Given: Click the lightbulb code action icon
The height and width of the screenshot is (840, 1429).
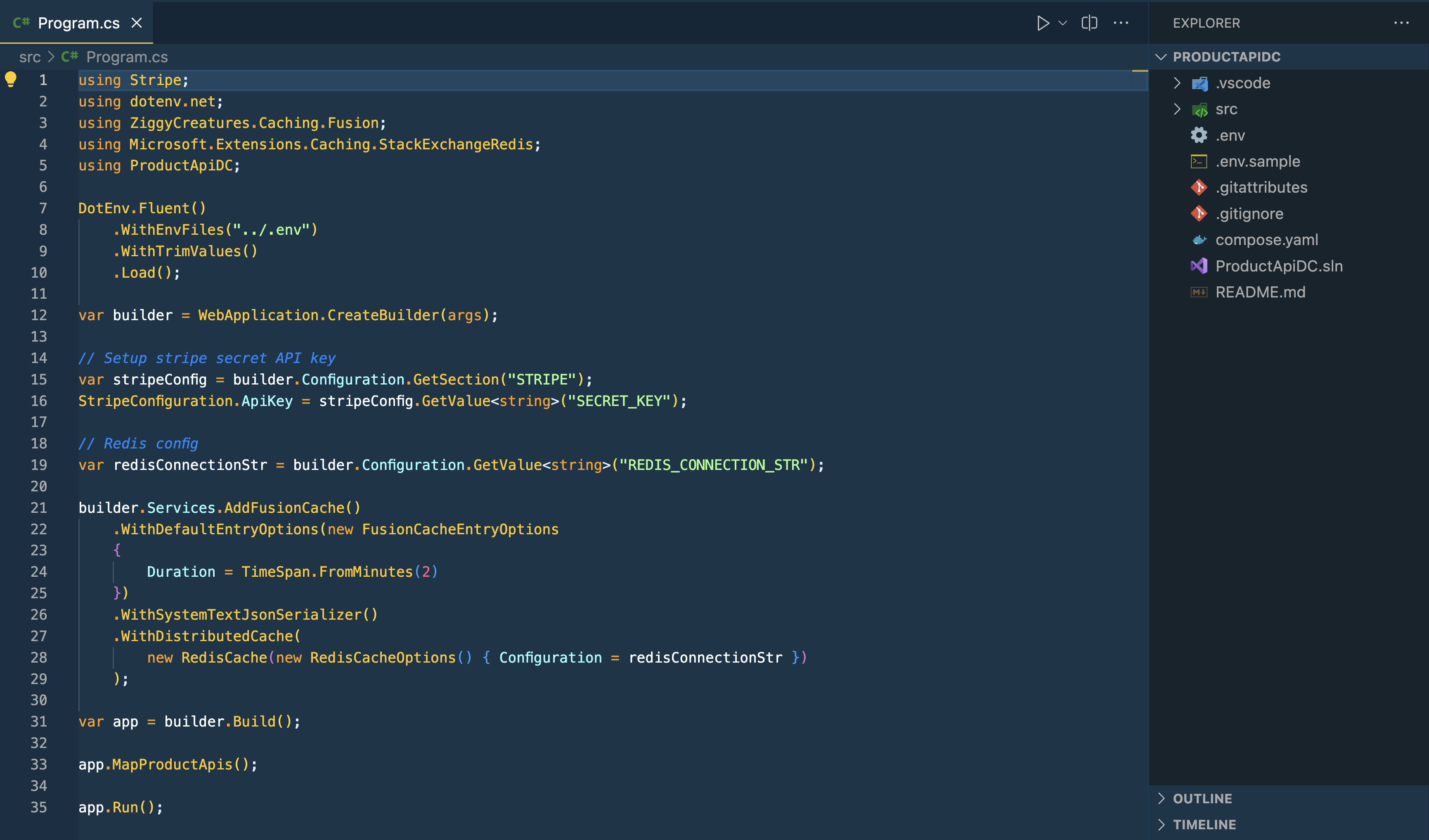Looking at the screenshot, I should coord(11,79).
